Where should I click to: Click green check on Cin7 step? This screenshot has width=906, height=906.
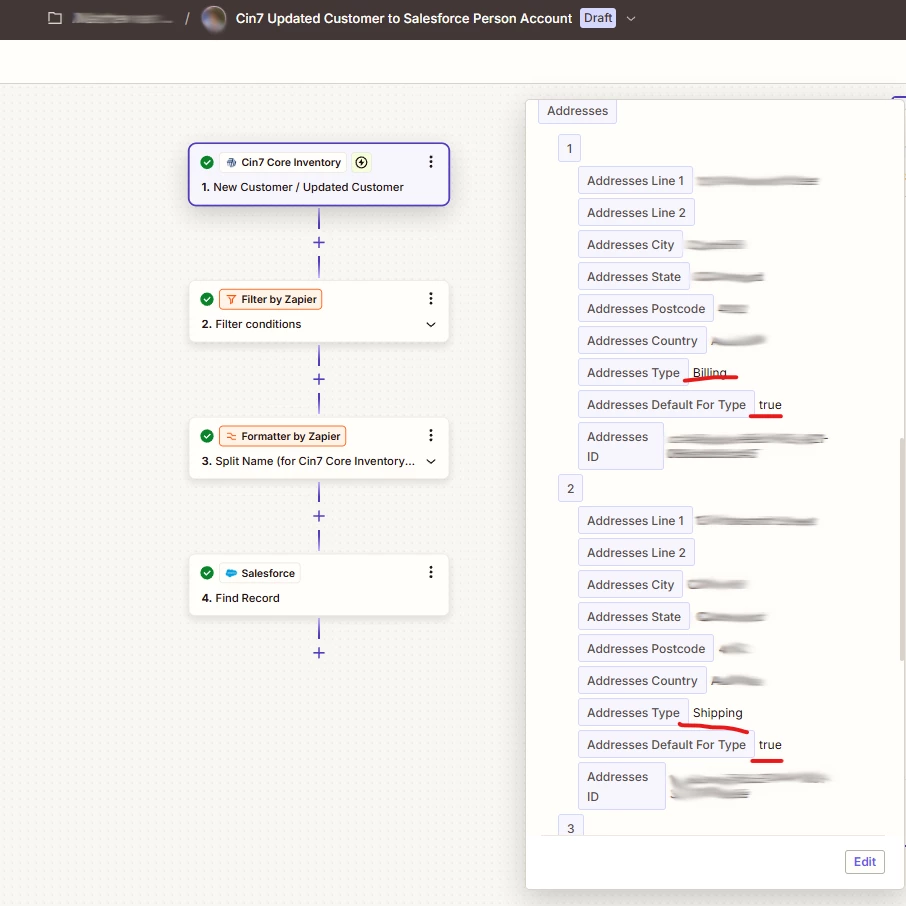pyautogui.click(x=207, y=162)
